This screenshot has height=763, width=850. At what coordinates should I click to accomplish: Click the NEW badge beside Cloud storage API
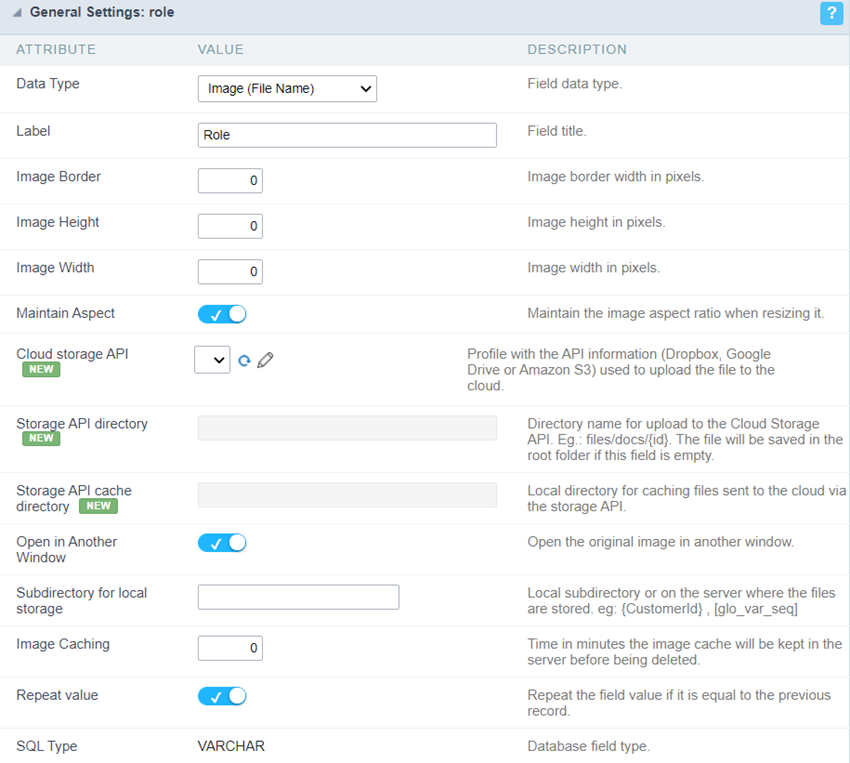pos(40,369)
